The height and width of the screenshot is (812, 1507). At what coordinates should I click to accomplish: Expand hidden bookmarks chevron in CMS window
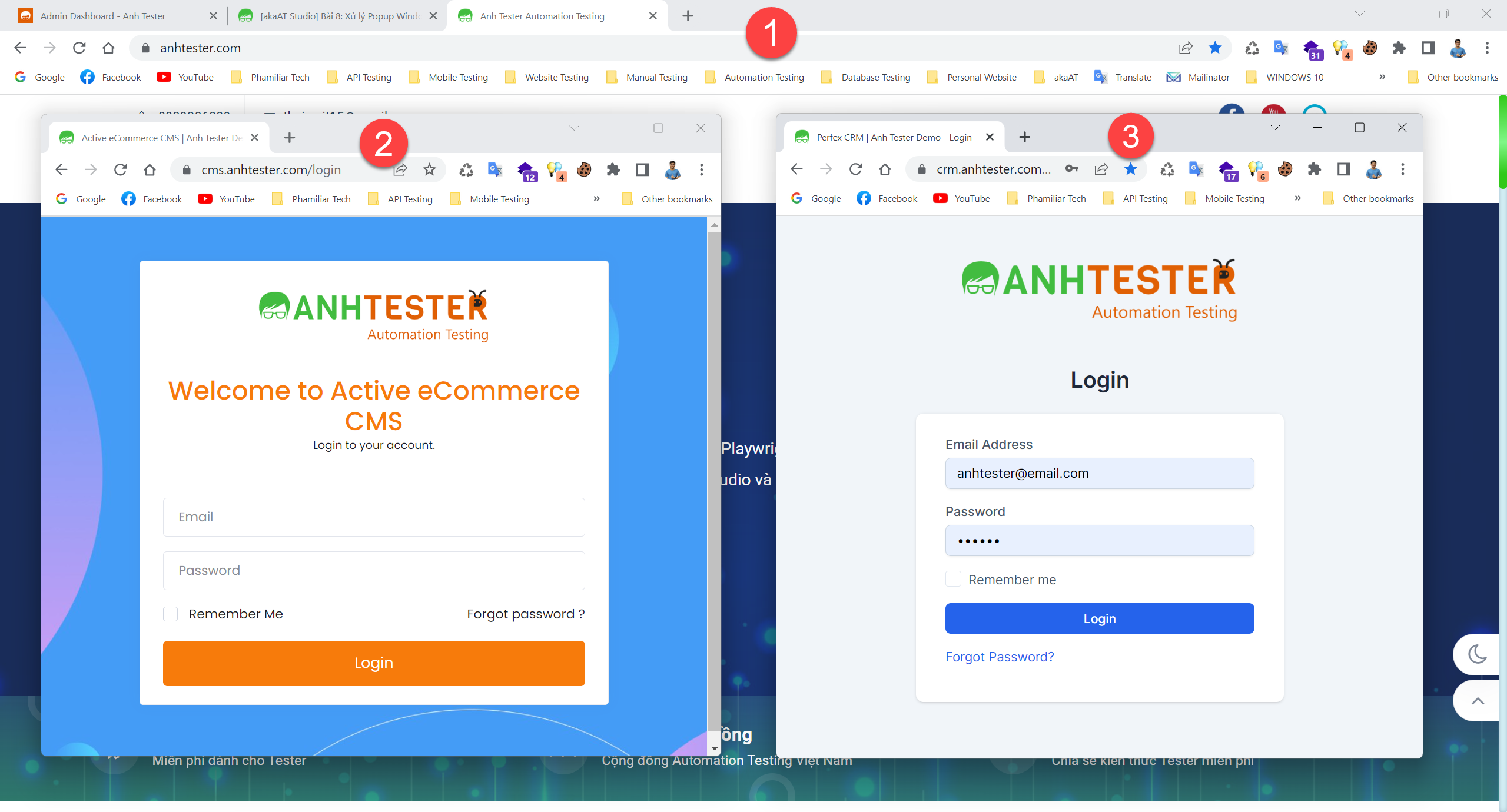(596, 199)
